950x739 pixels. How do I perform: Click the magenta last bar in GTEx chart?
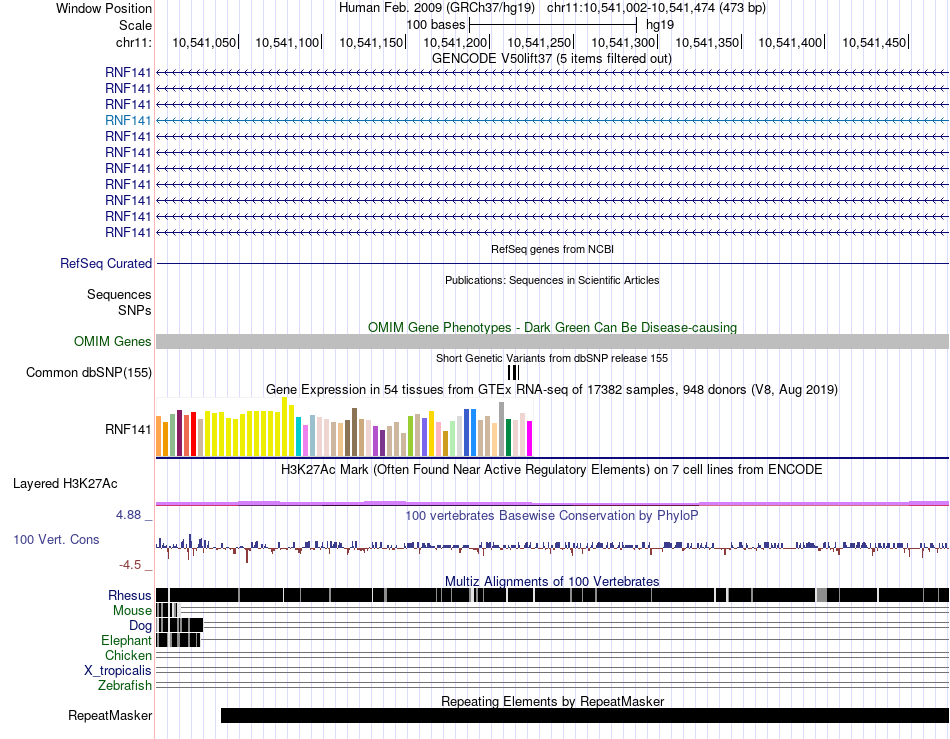[530, 439]
